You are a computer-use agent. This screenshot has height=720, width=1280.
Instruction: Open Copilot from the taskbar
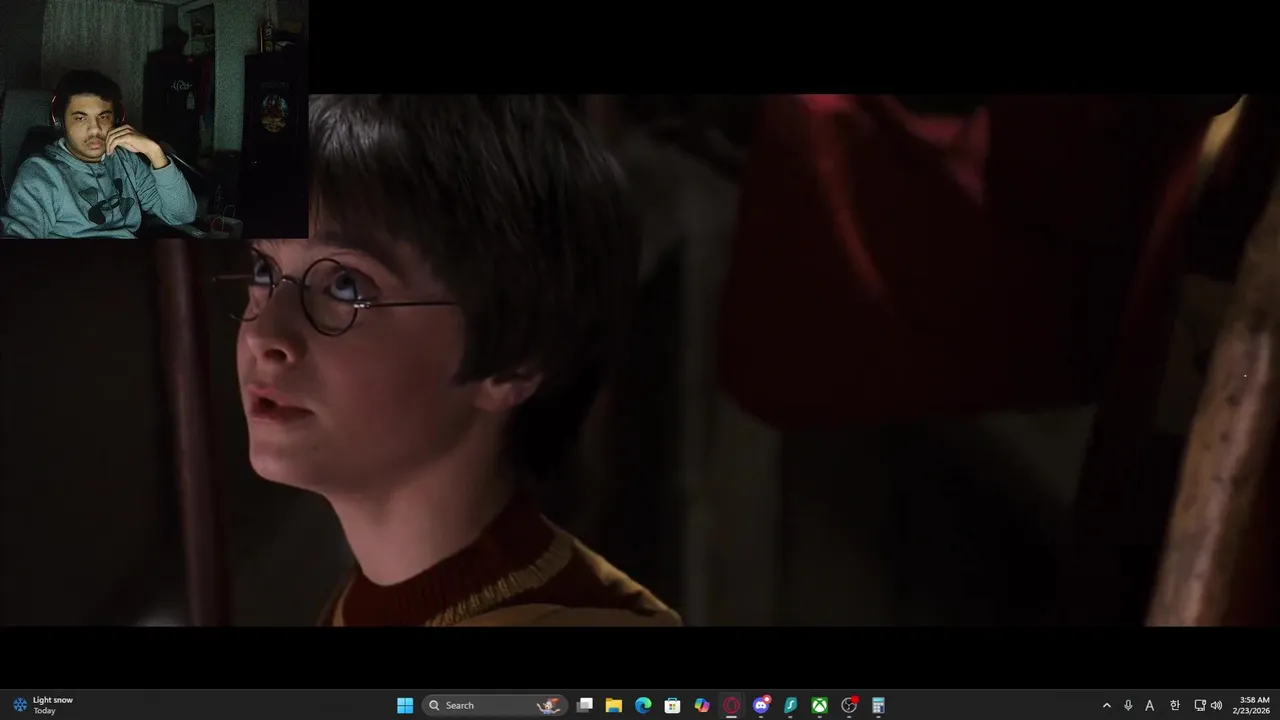(702, 705)
